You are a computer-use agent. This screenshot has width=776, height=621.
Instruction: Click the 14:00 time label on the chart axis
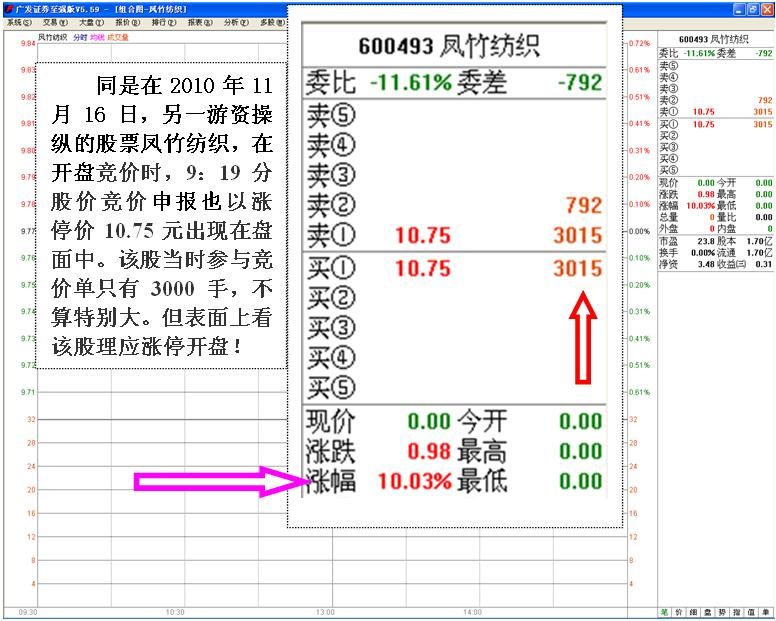click(x=472, y=613)
